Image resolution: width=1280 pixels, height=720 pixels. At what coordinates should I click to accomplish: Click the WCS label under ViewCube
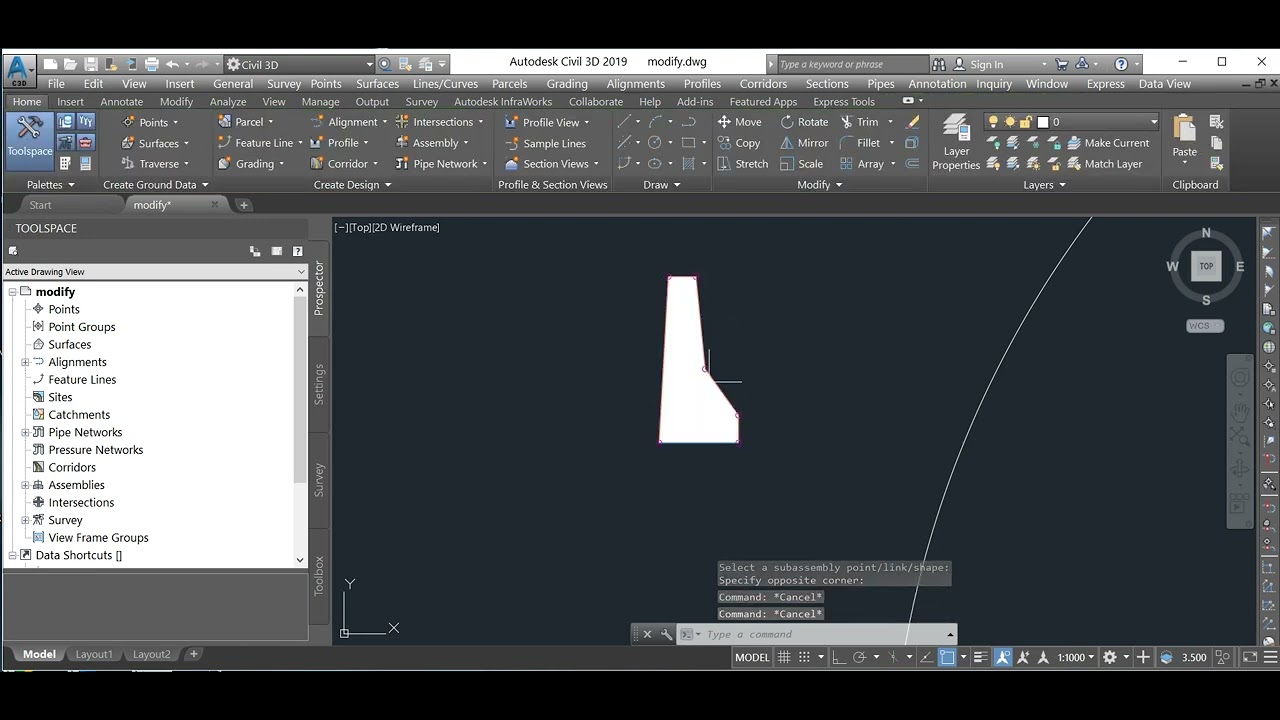coord(1204,326)
